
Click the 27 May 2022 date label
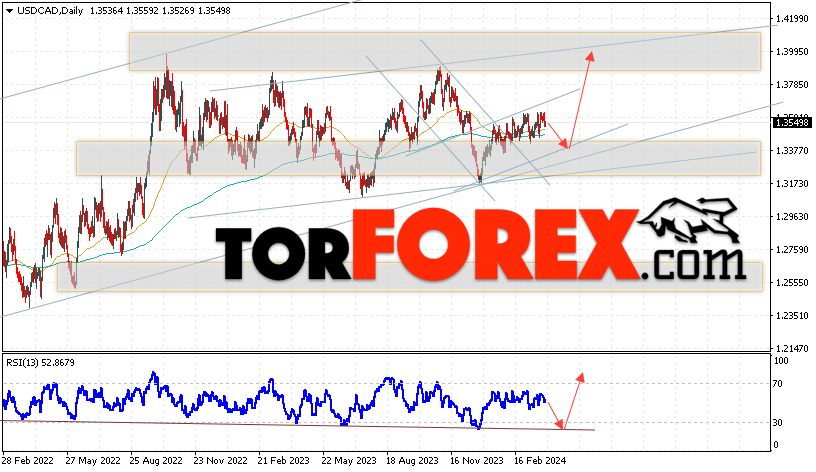coord(93,461)
